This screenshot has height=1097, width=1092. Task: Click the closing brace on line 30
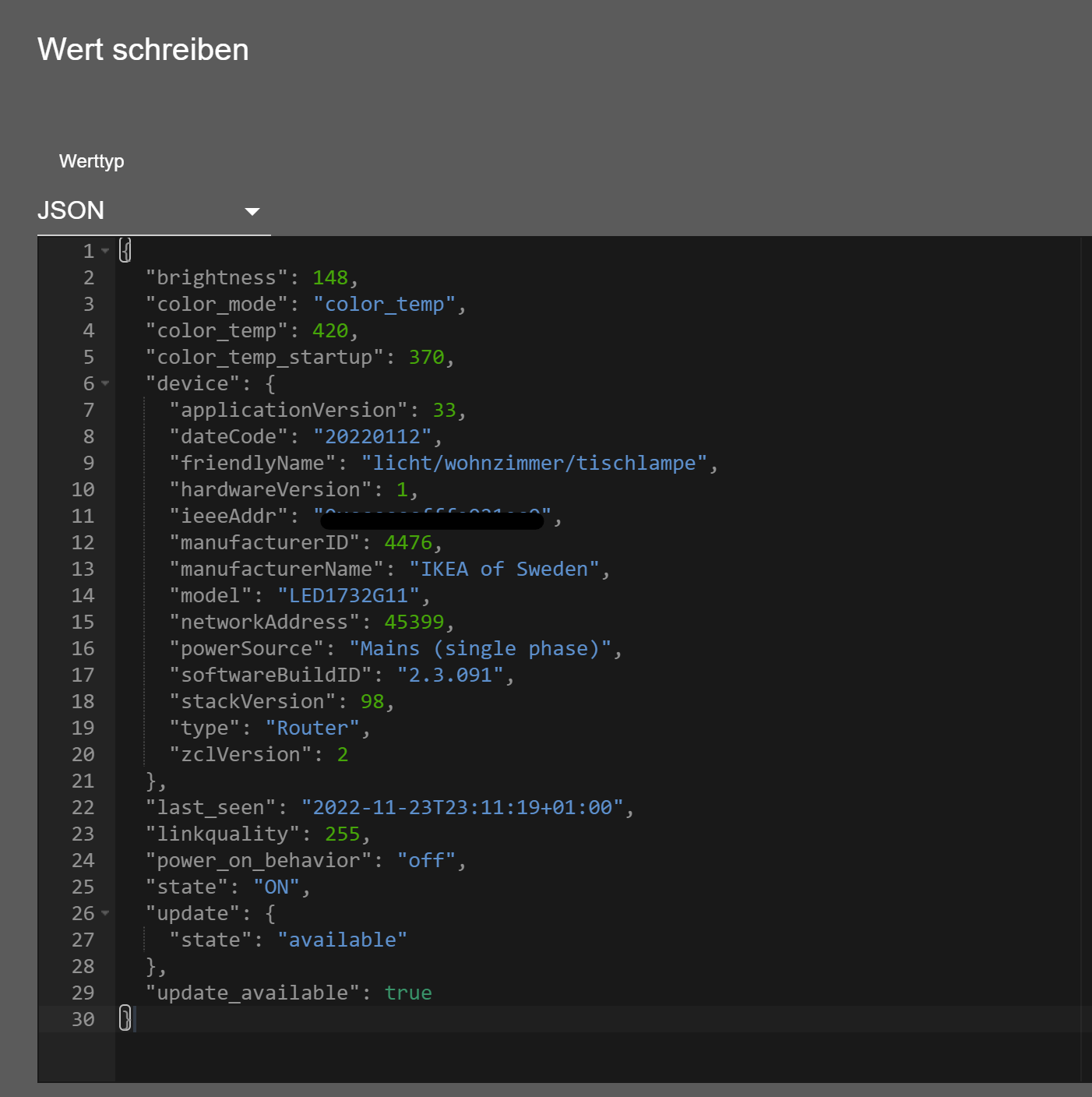click(x=125, y=1019)
